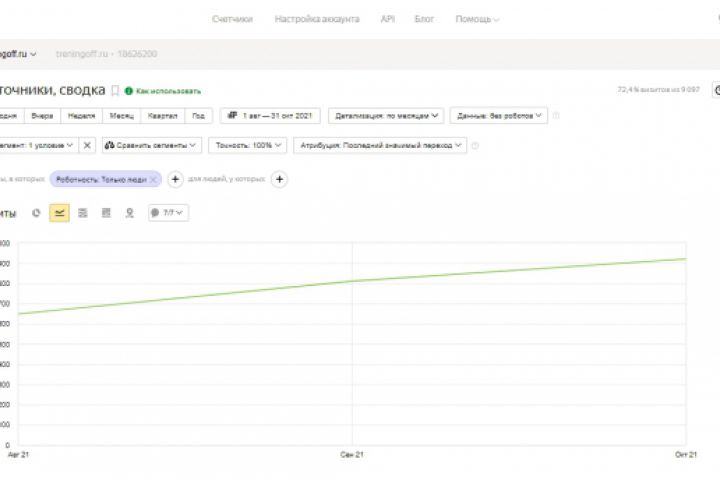Select the Год period tab

tap(198, 116)
